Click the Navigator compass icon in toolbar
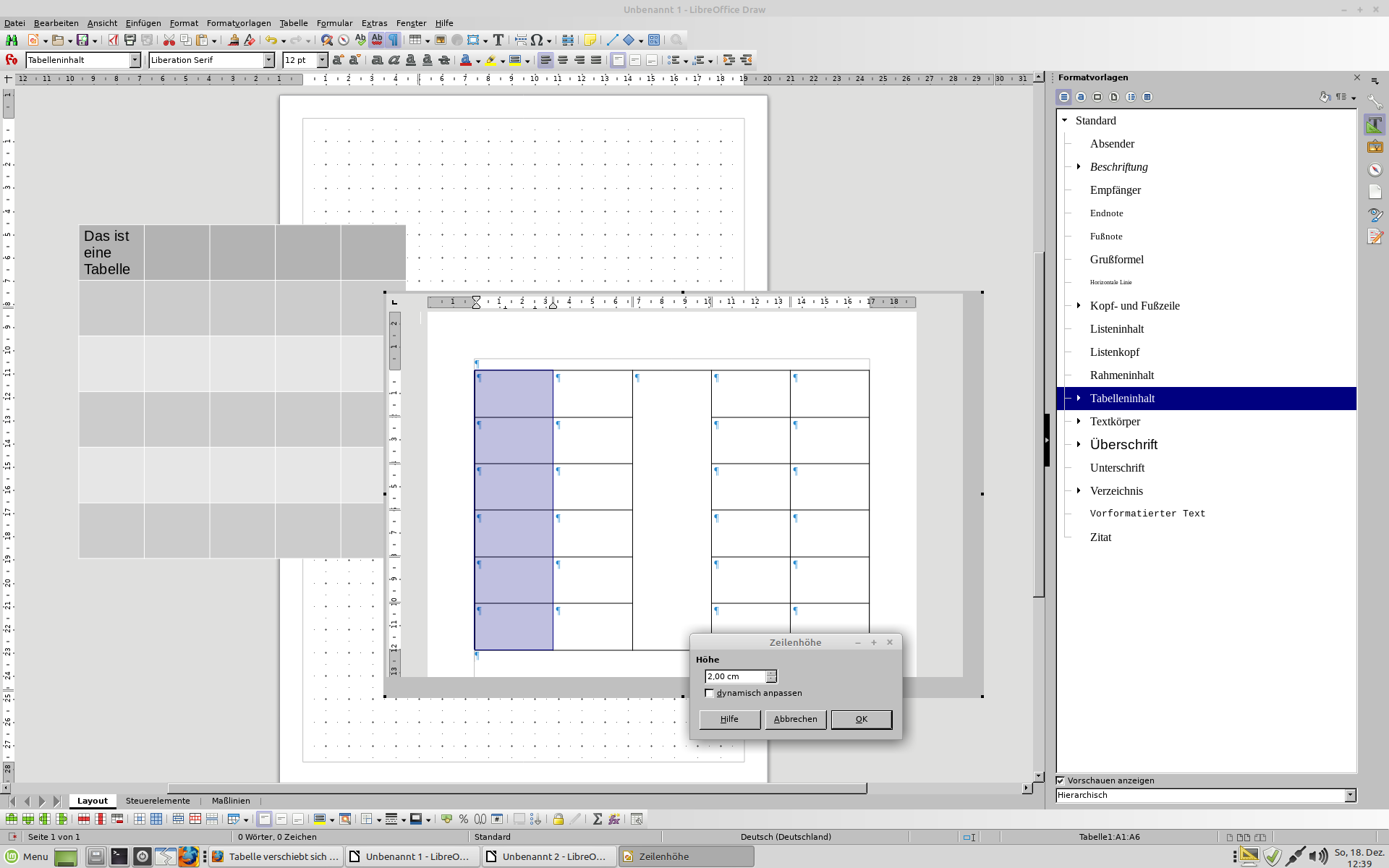This screenshot has height=868, width=1389. point(344,41)
